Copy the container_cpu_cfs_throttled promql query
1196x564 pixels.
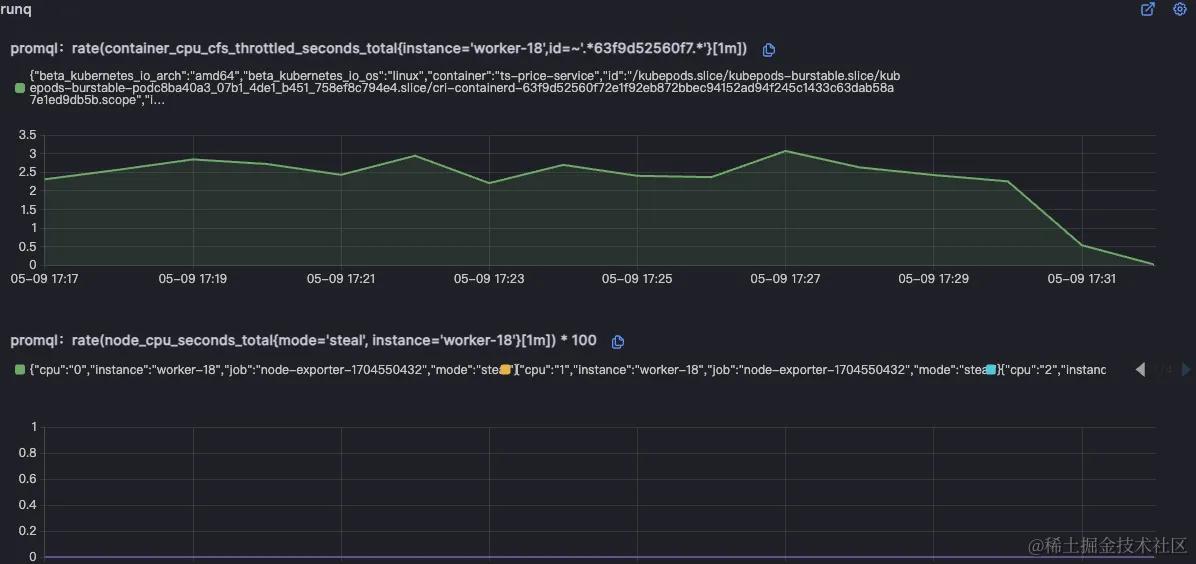click(769, 50)
